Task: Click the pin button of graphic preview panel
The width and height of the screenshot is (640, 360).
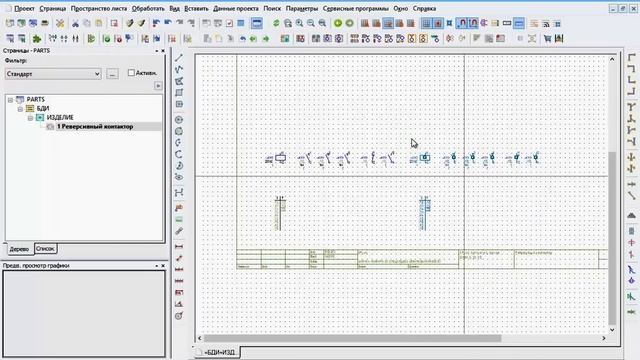Action: pyautogui.click(x=156, y=266)
